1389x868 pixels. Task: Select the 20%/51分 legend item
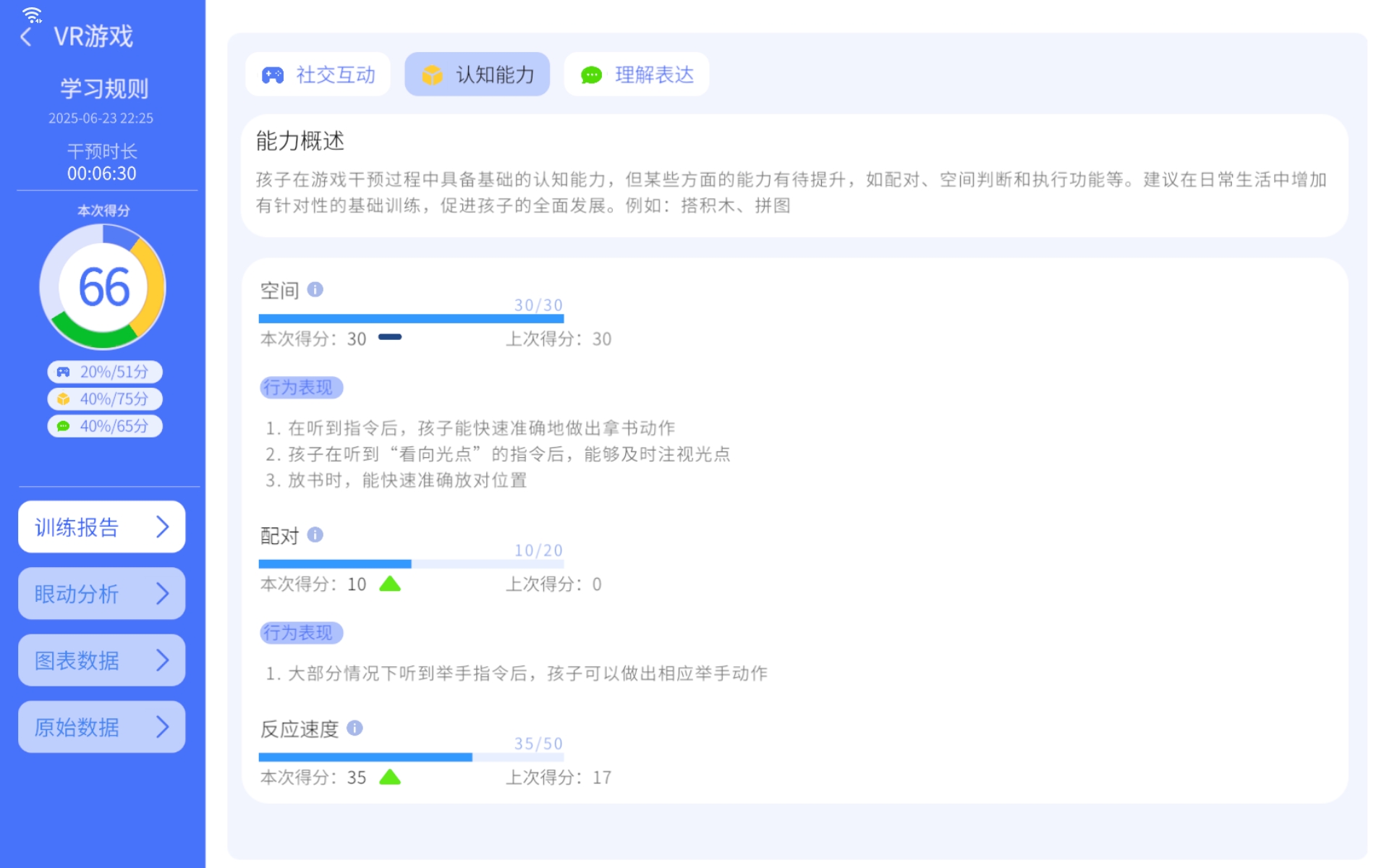click(x=104, y=372)
